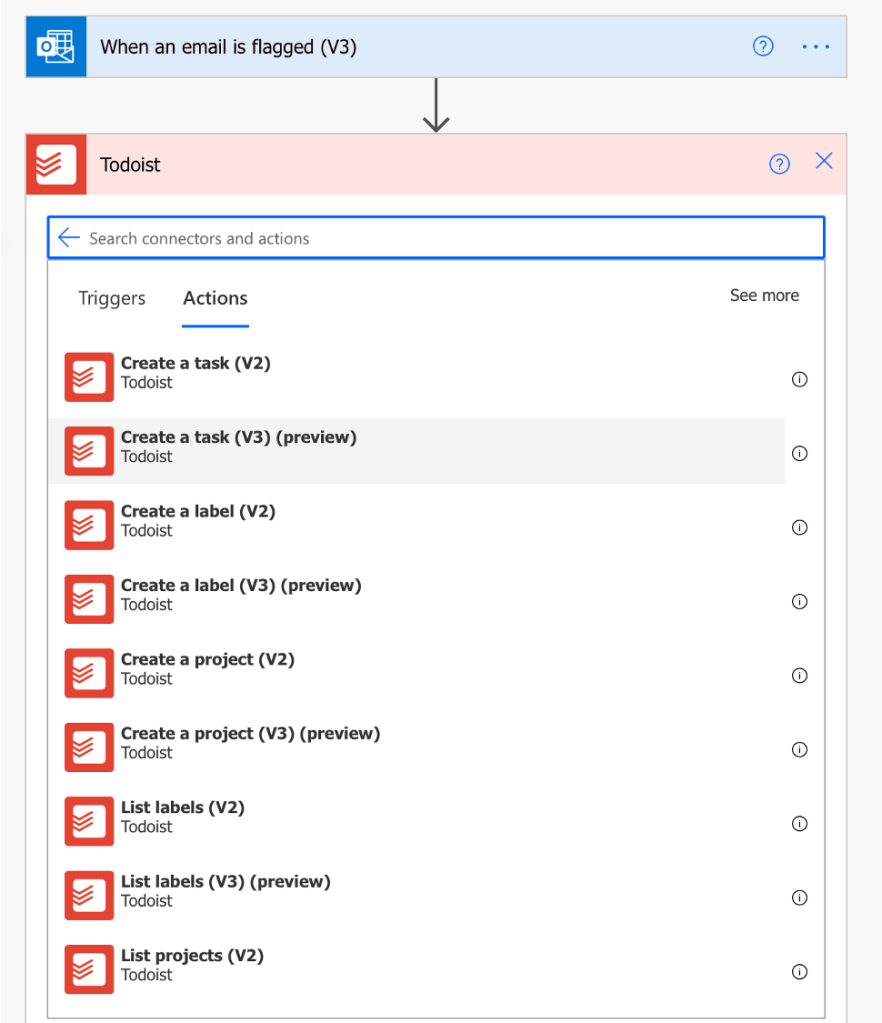882x1023 pixels.
Task: Click the back arrow in the search field
Action: [68, 237]
